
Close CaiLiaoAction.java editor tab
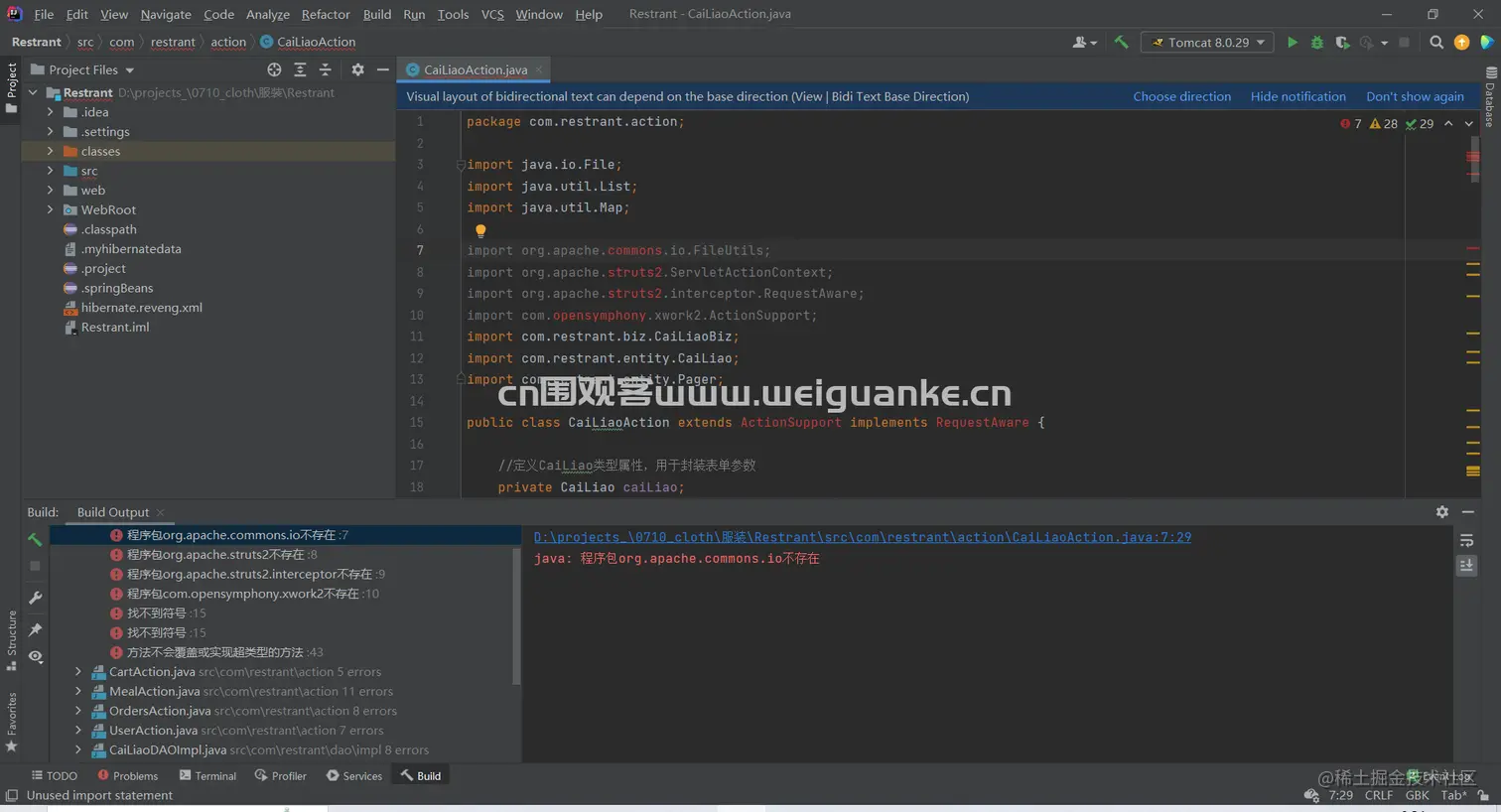538,69
